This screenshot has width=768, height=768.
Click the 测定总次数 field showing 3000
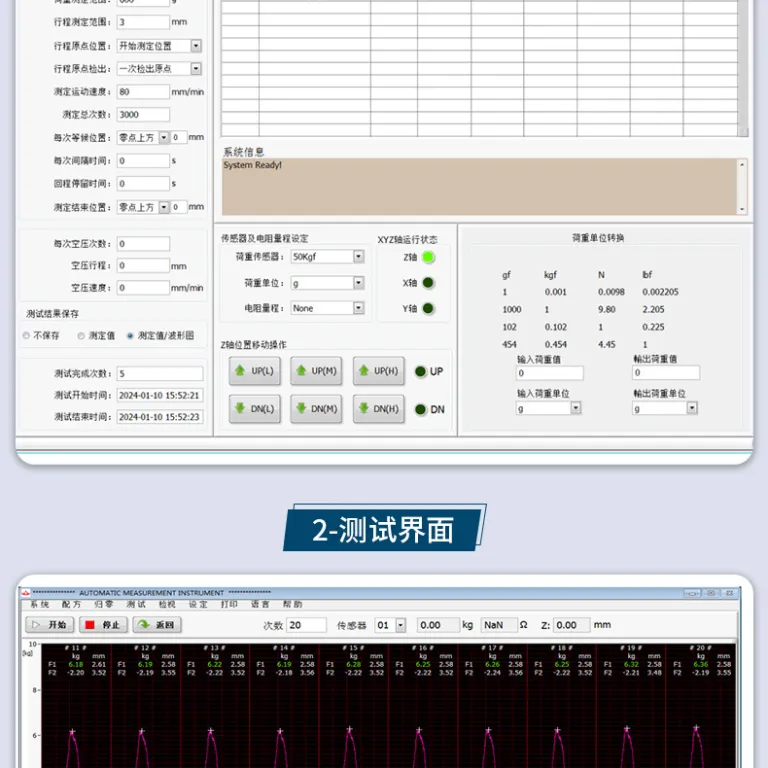[x=143, y=115]
